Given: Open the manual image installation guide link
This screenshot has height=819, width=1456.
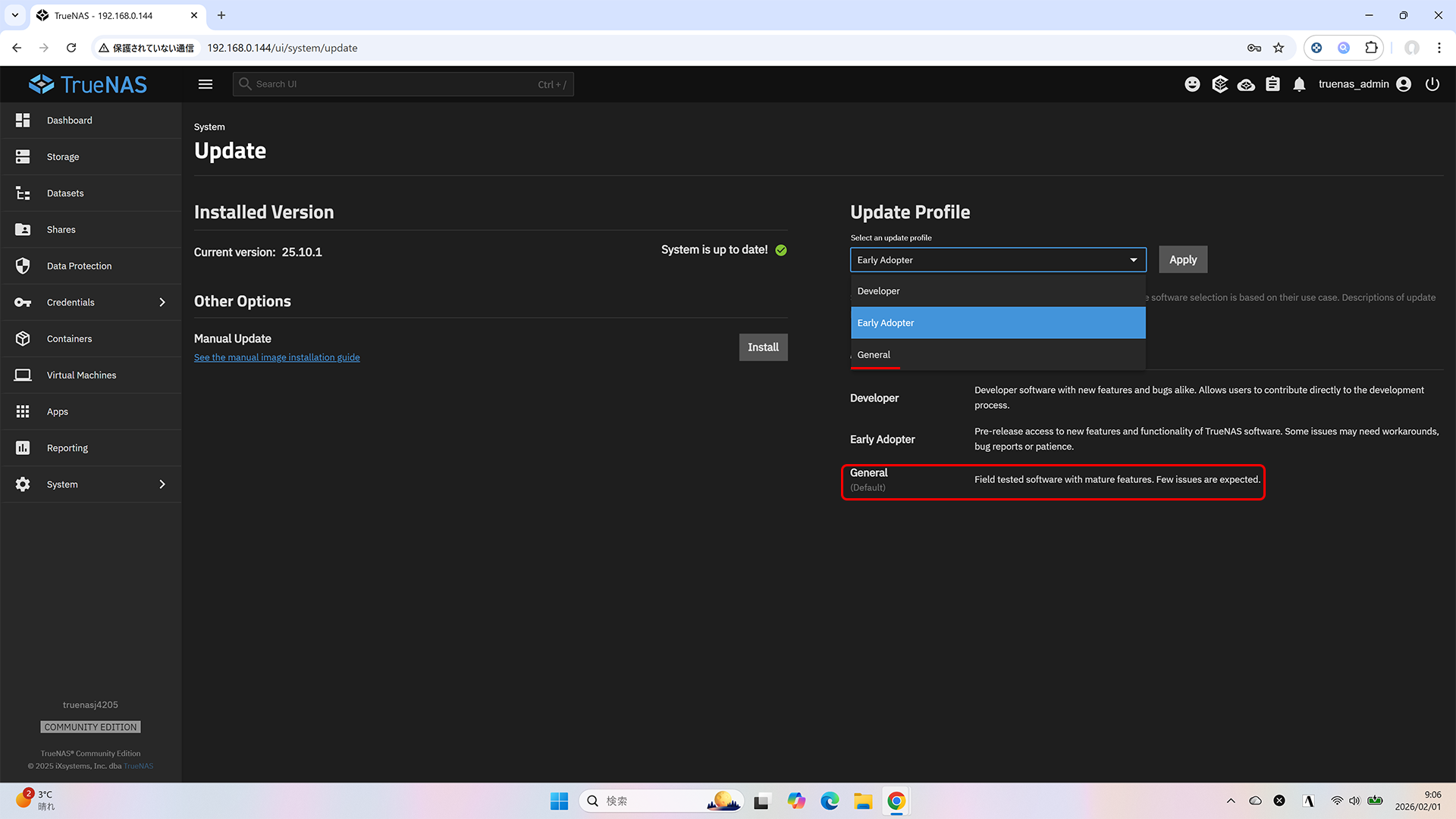Looking at the screenshot, I should coord(277,357).
